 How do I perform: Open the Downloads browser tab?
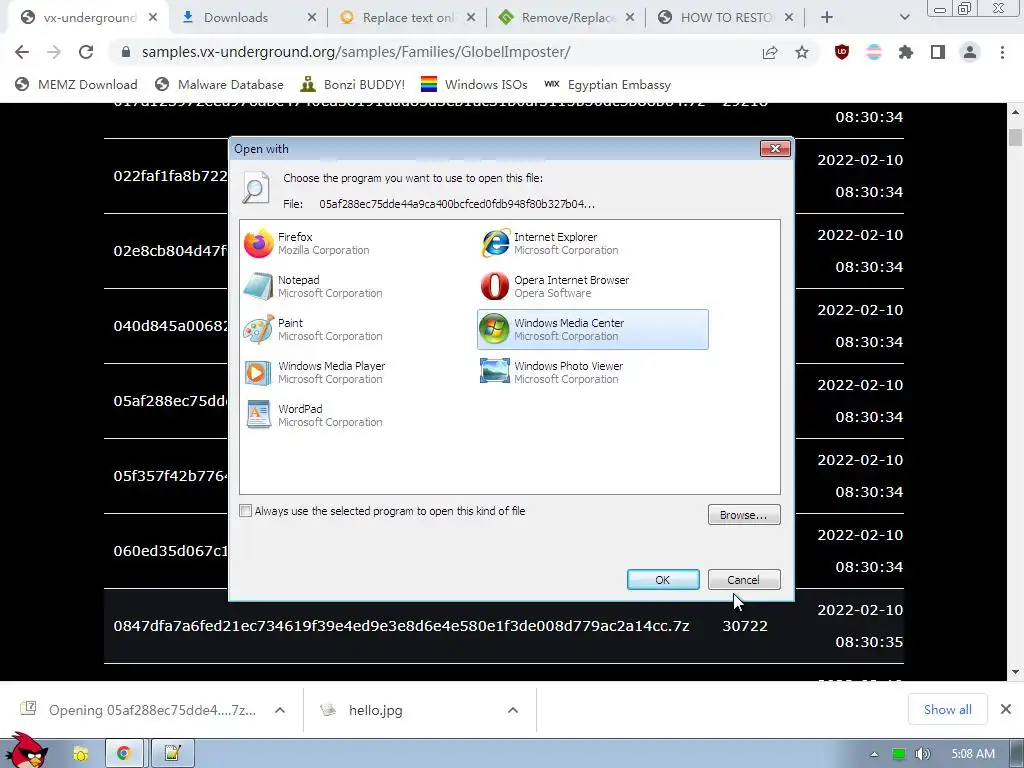pyautogui.click(x=235, y=18)
